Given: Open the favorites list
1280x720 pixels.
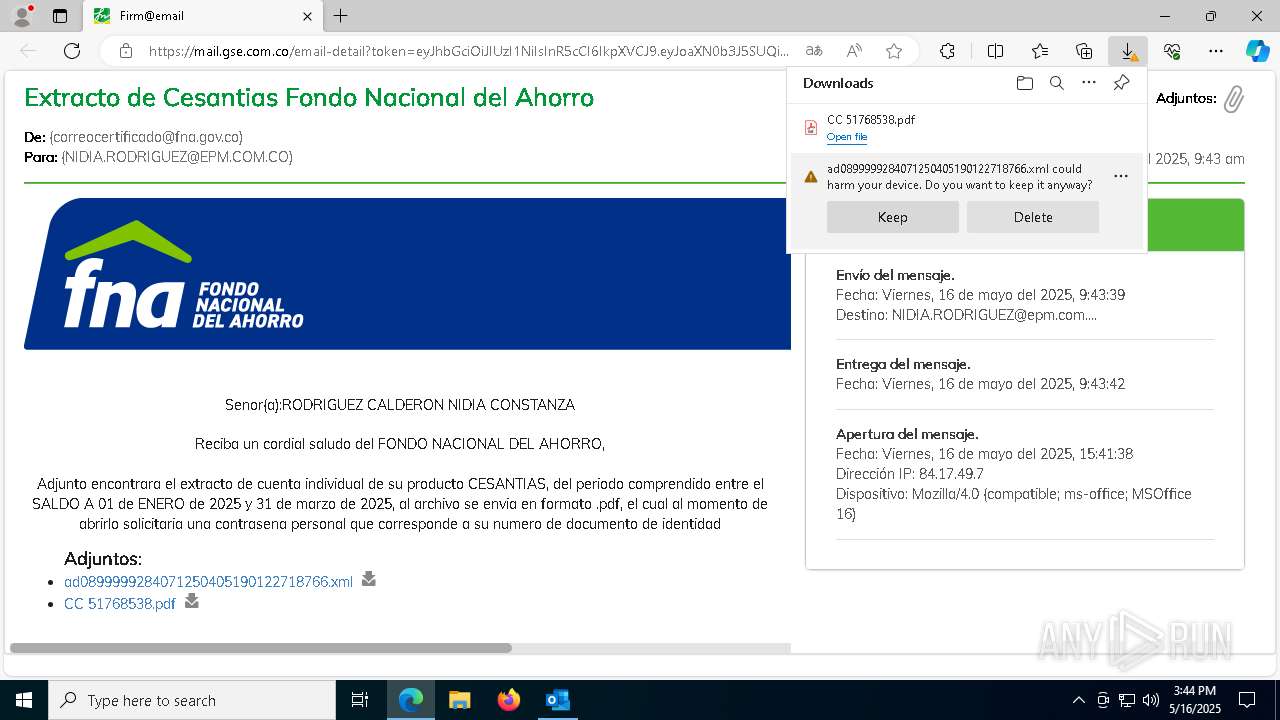Looking at the screenshot, I should pyautogui.click(x=1040, y=51).
